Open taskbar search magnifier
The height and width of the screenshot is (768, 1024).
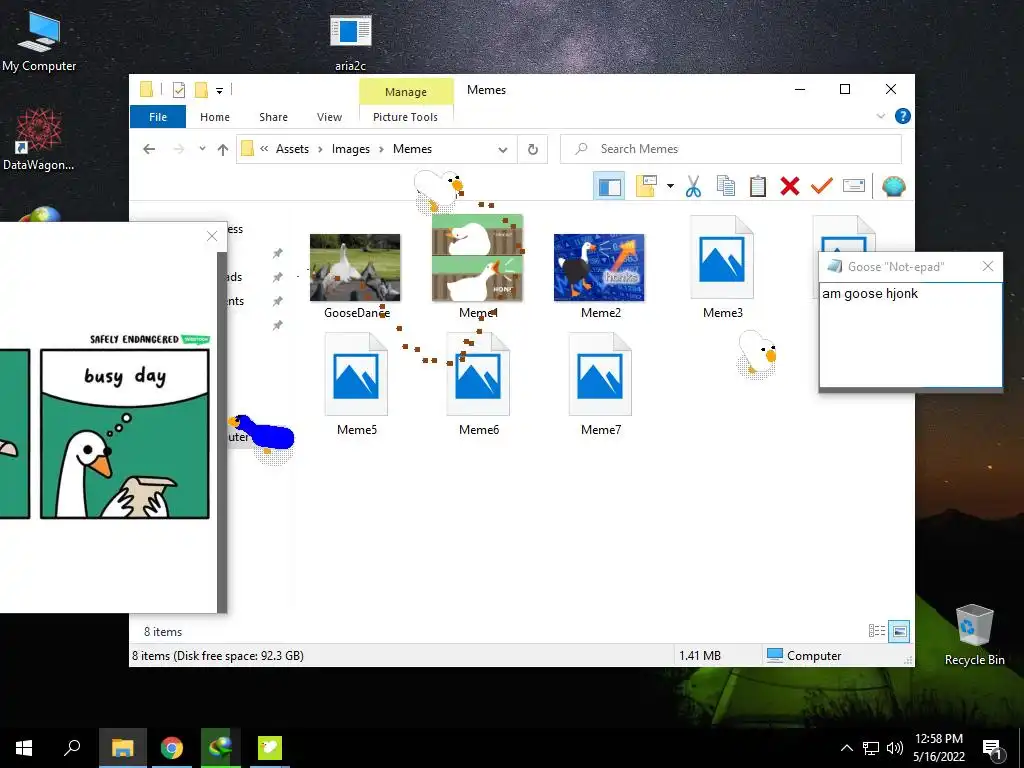[72, 748]
